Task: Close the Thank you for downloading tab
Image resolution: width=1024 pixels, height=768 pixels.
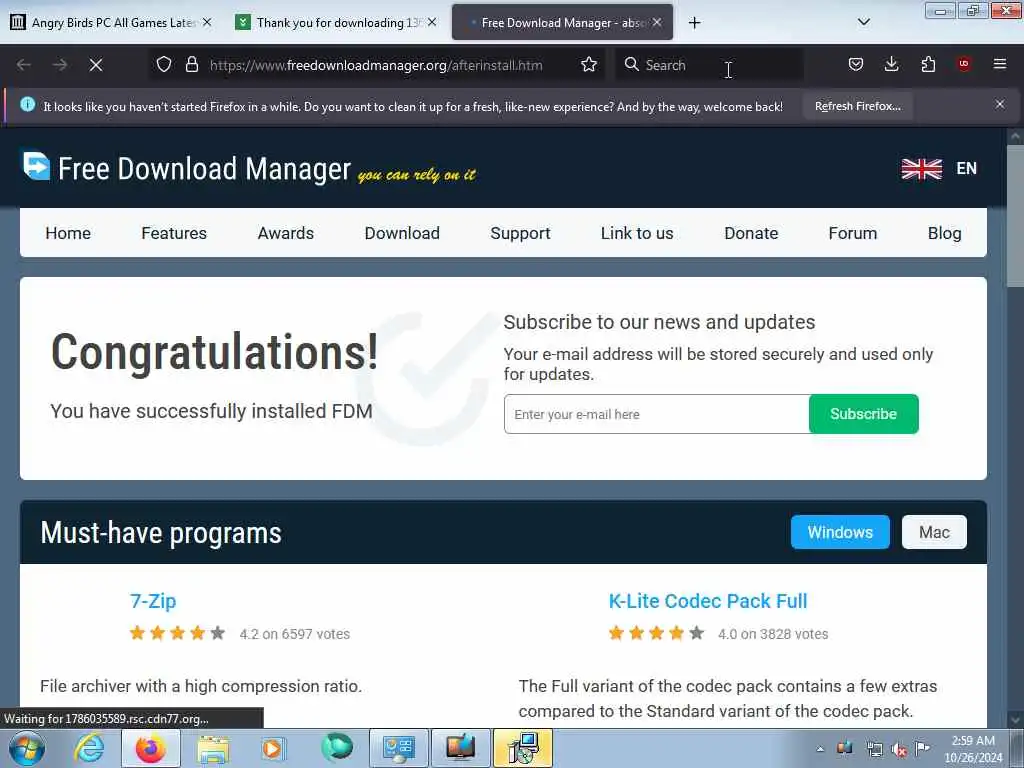Action: tap(432, 22)
